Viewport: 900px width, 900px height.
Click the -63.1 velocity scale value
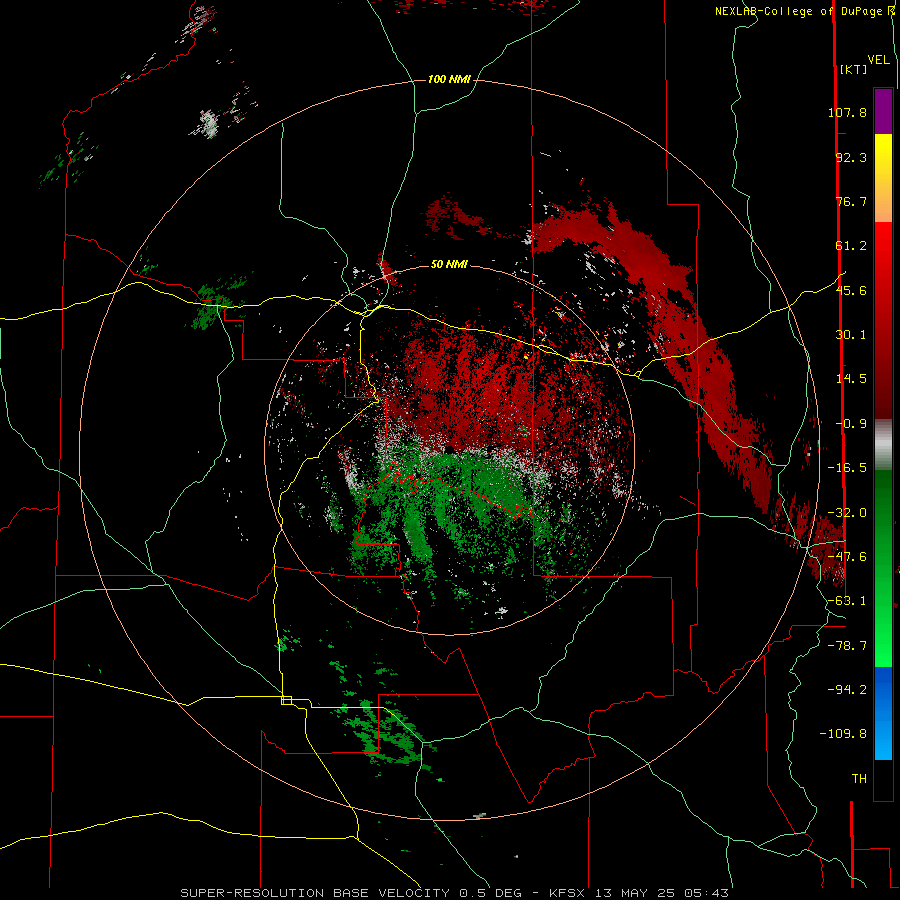(x=847, y=601)
